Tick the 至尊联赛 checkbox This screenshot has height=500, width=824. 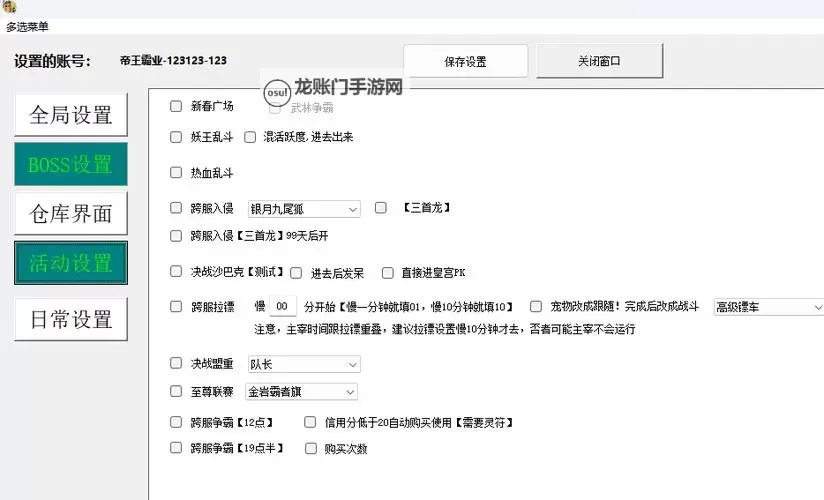click(176, 391)
